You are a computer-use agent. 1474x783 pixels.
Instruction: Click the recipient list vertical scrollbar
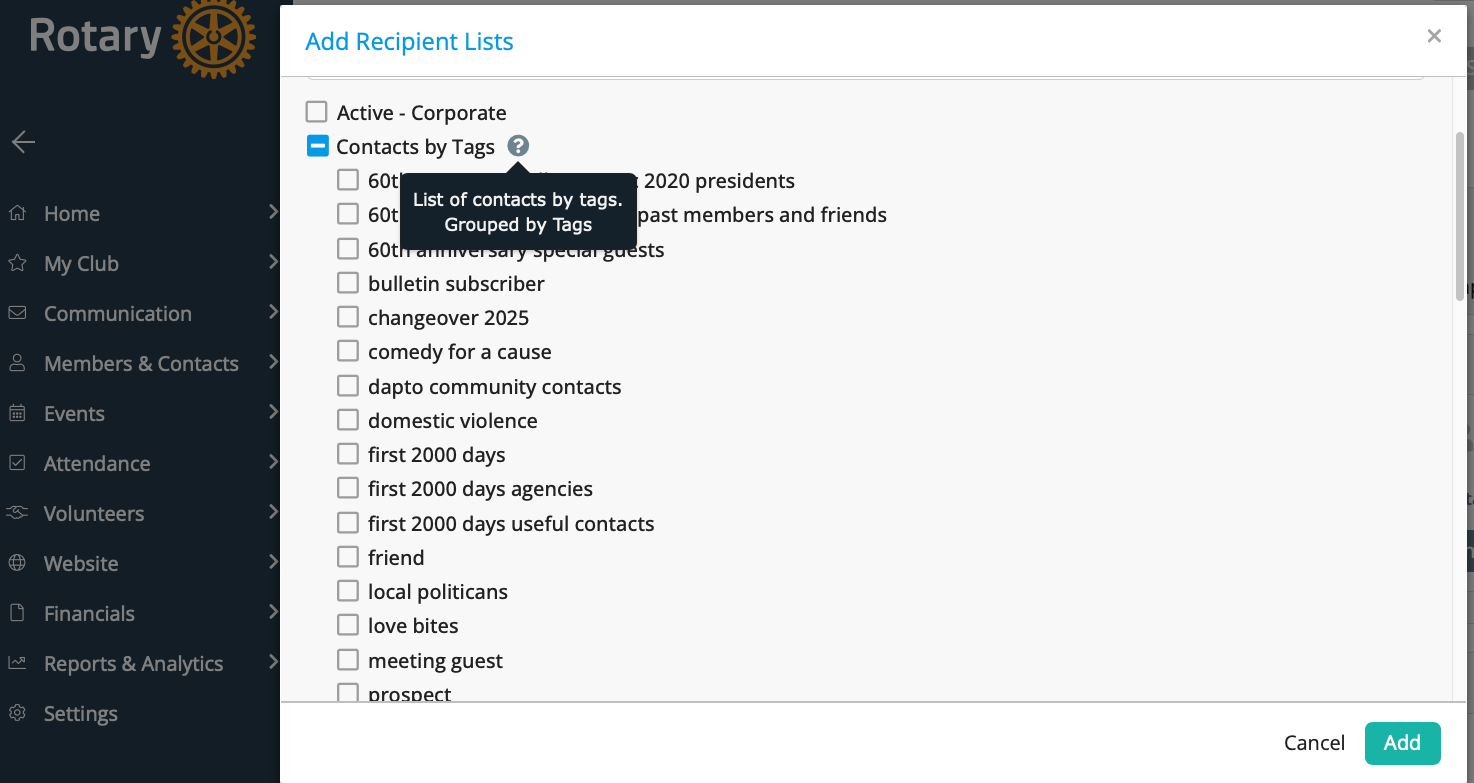coord(1459,215)
